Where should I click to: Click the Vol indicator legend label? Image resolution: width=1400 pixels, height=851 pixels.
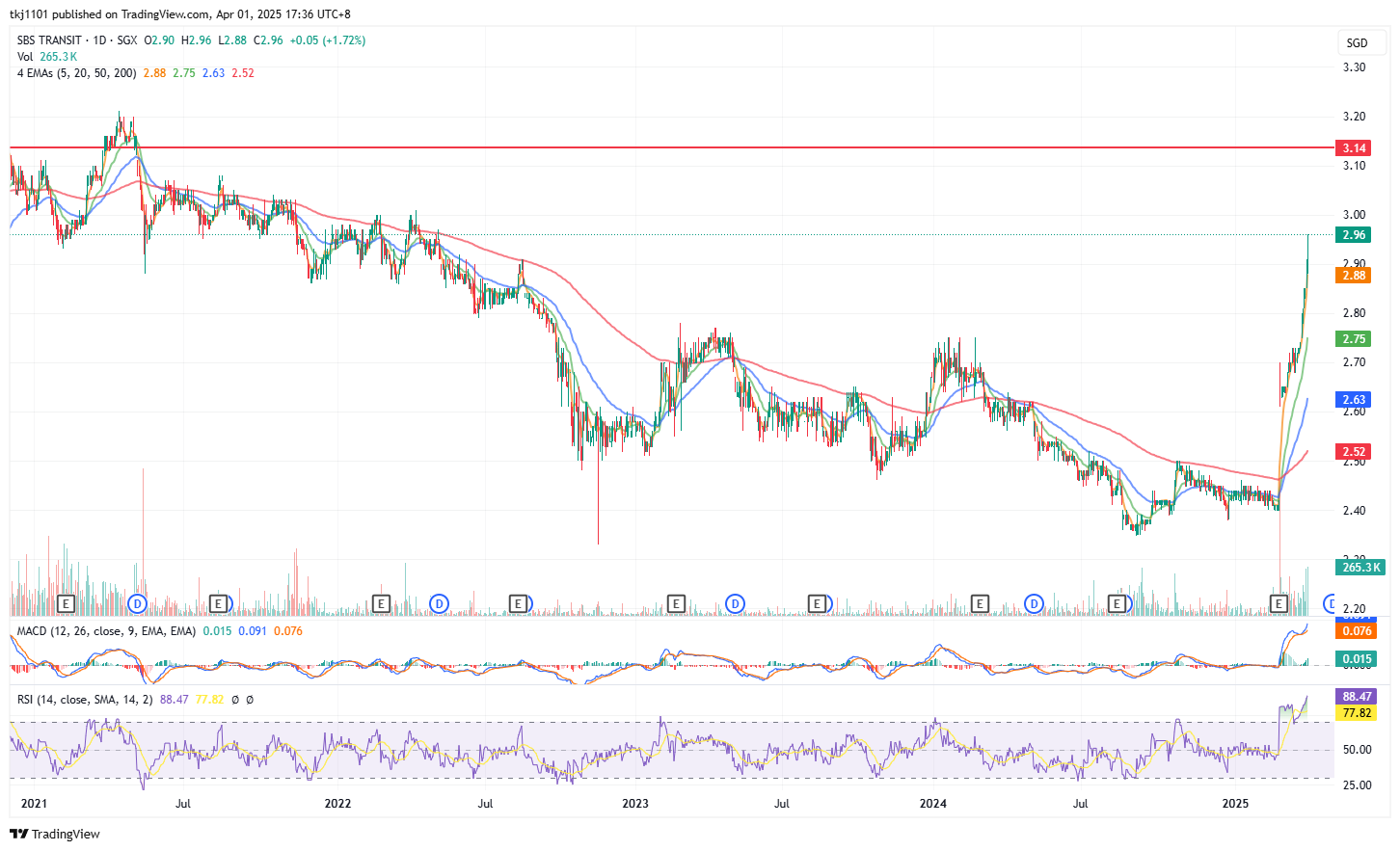coord(25,57)
